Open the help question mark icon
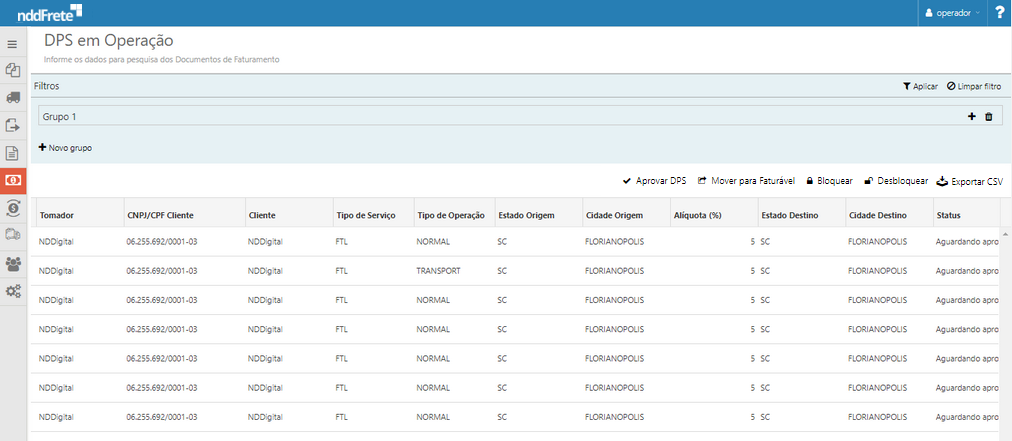This screenshot has width=1012, height=441. pyautogui.click(x=999, y=13)
